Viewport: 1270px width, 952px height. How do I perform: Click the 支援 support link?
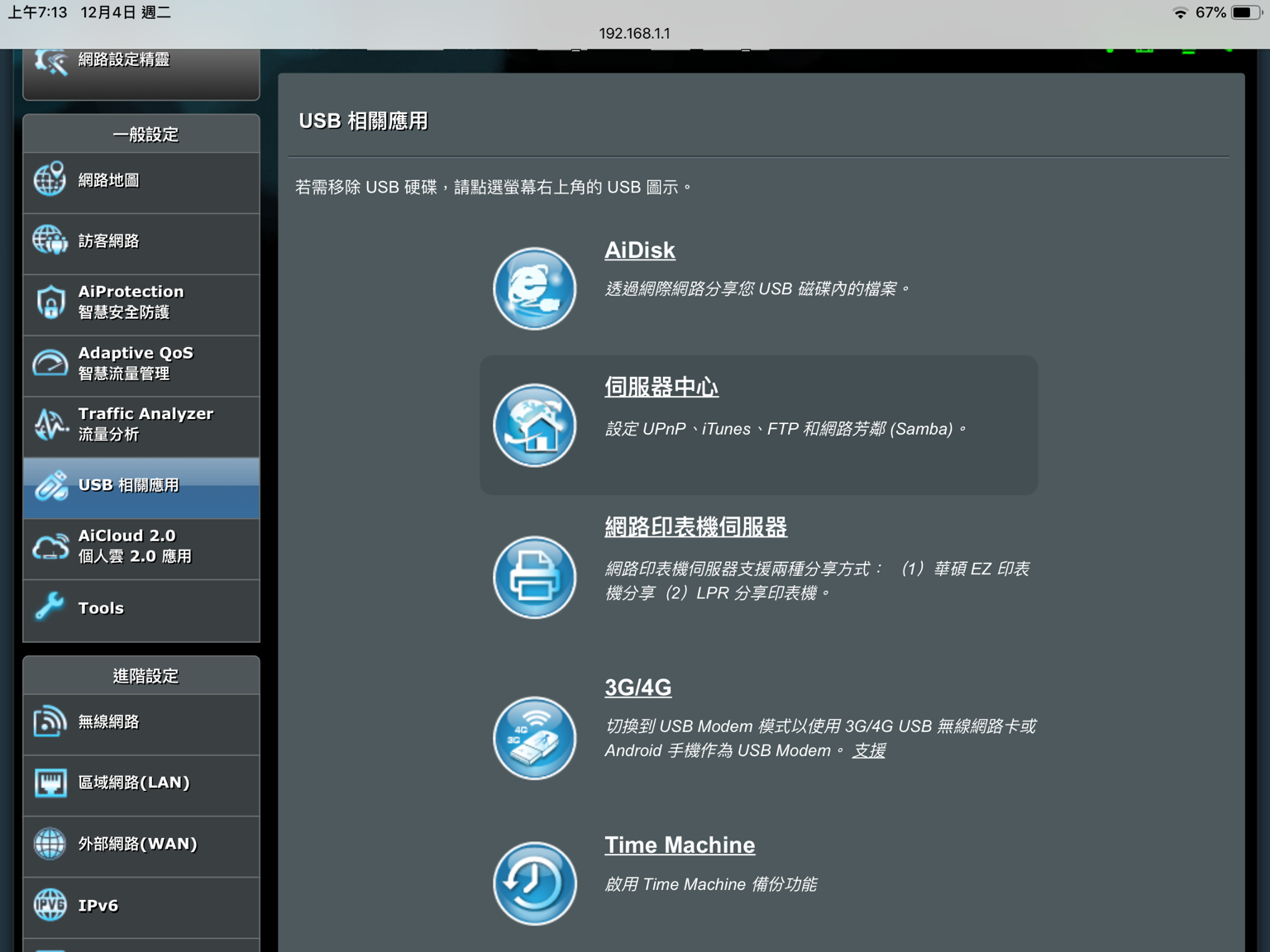pyautogui.click(x=869, y=750)
